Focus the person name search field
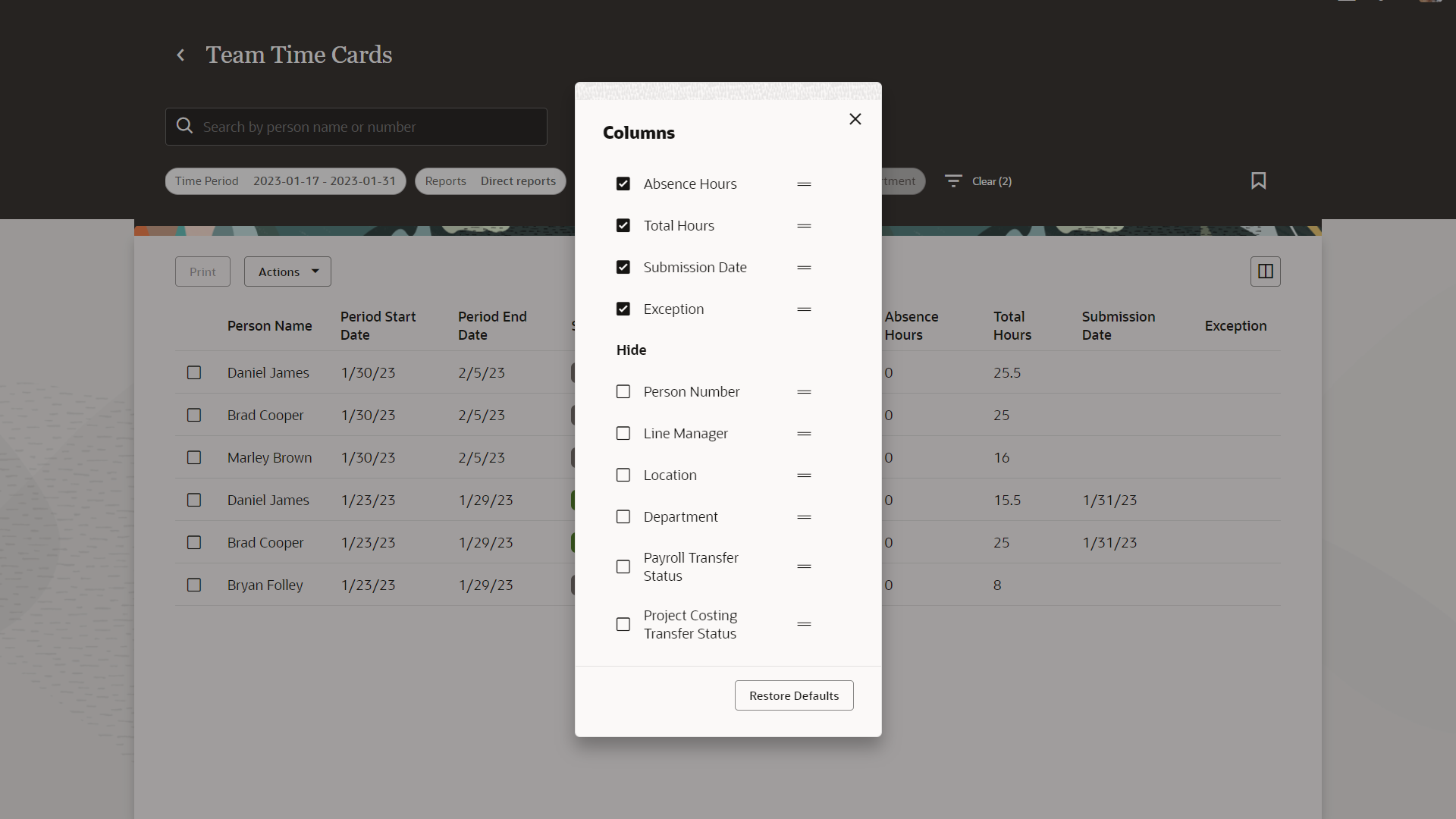Image resolution: width=1456 pixels, height=819 pixels. pos(364,127)
